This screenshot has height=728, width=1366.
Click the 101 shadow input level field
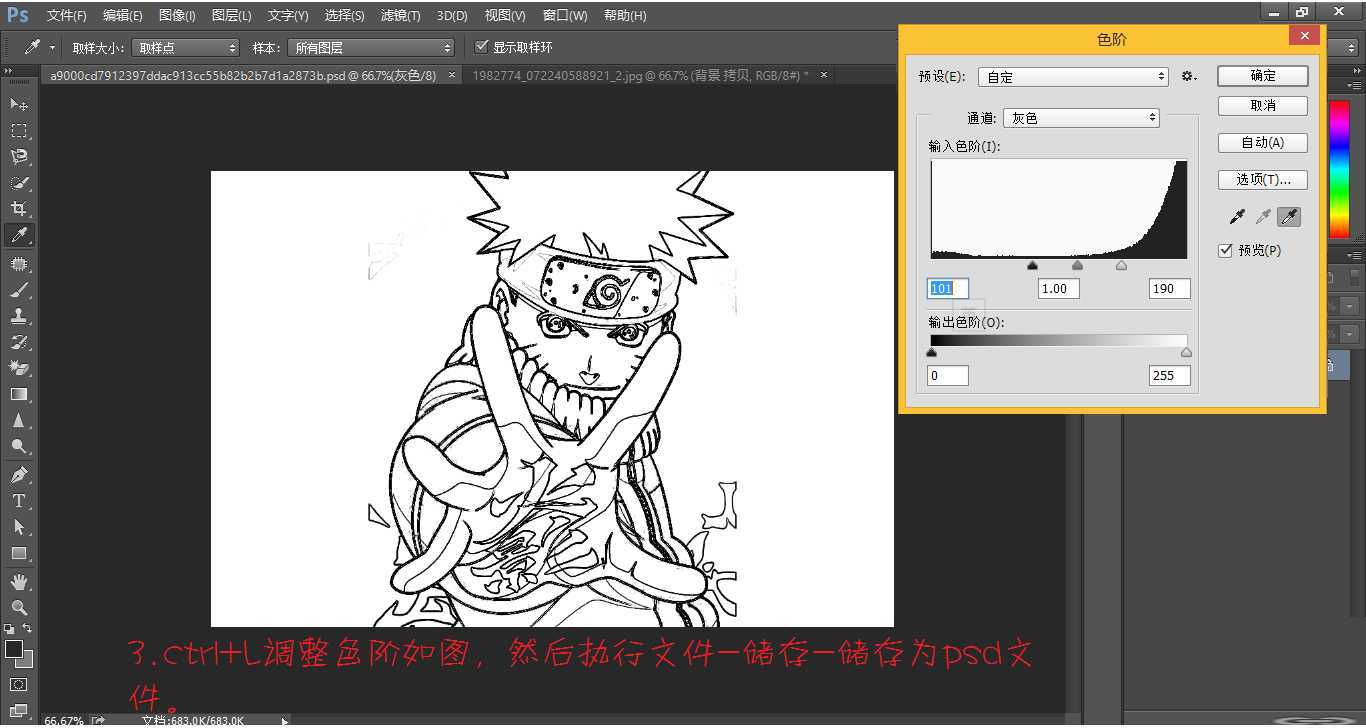click(946, 288)
